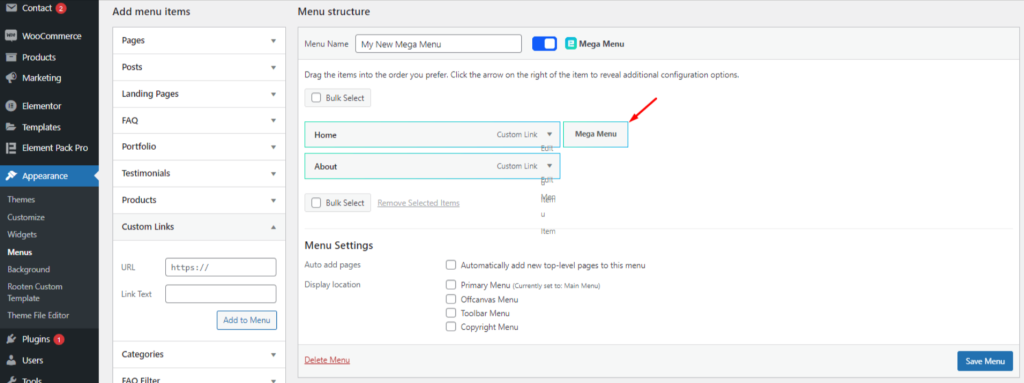The width and height of the screenshot is (1024, 383).
Task: Click the Contact notification badge
Action: [x=61, y=8]
